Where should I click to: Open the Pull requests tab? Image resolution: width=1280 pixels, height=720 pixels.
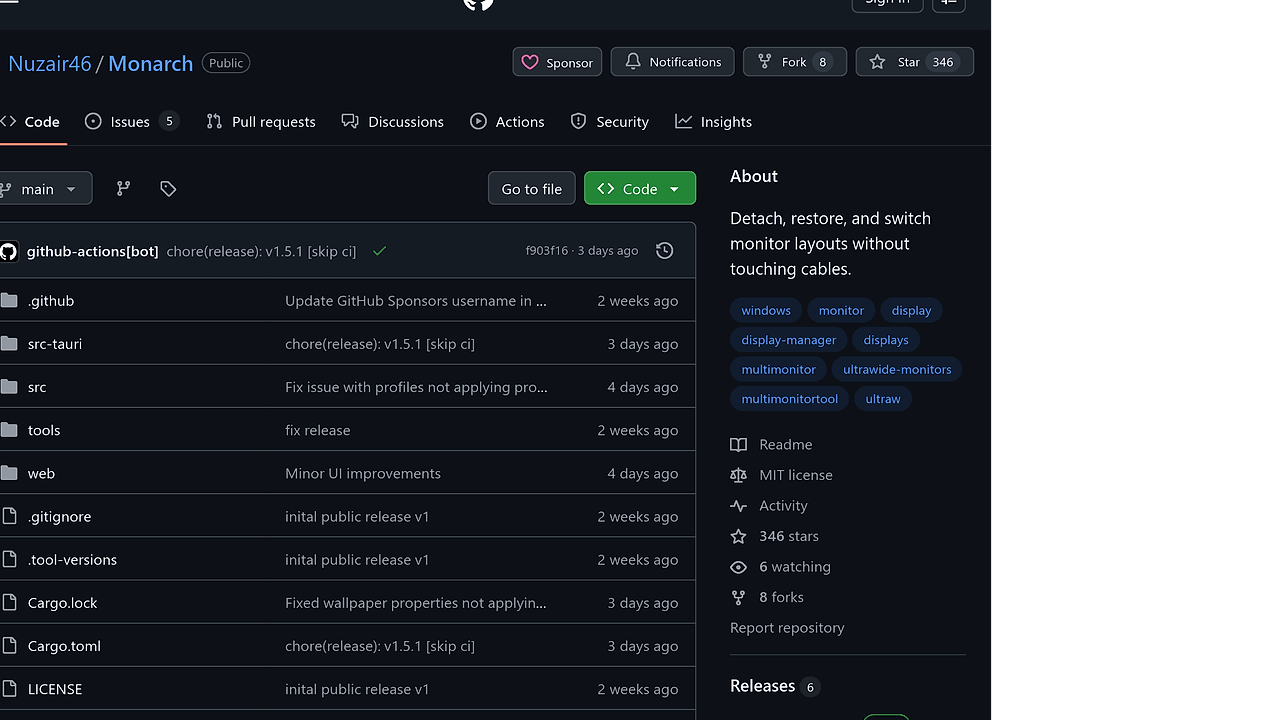(261, 121)
